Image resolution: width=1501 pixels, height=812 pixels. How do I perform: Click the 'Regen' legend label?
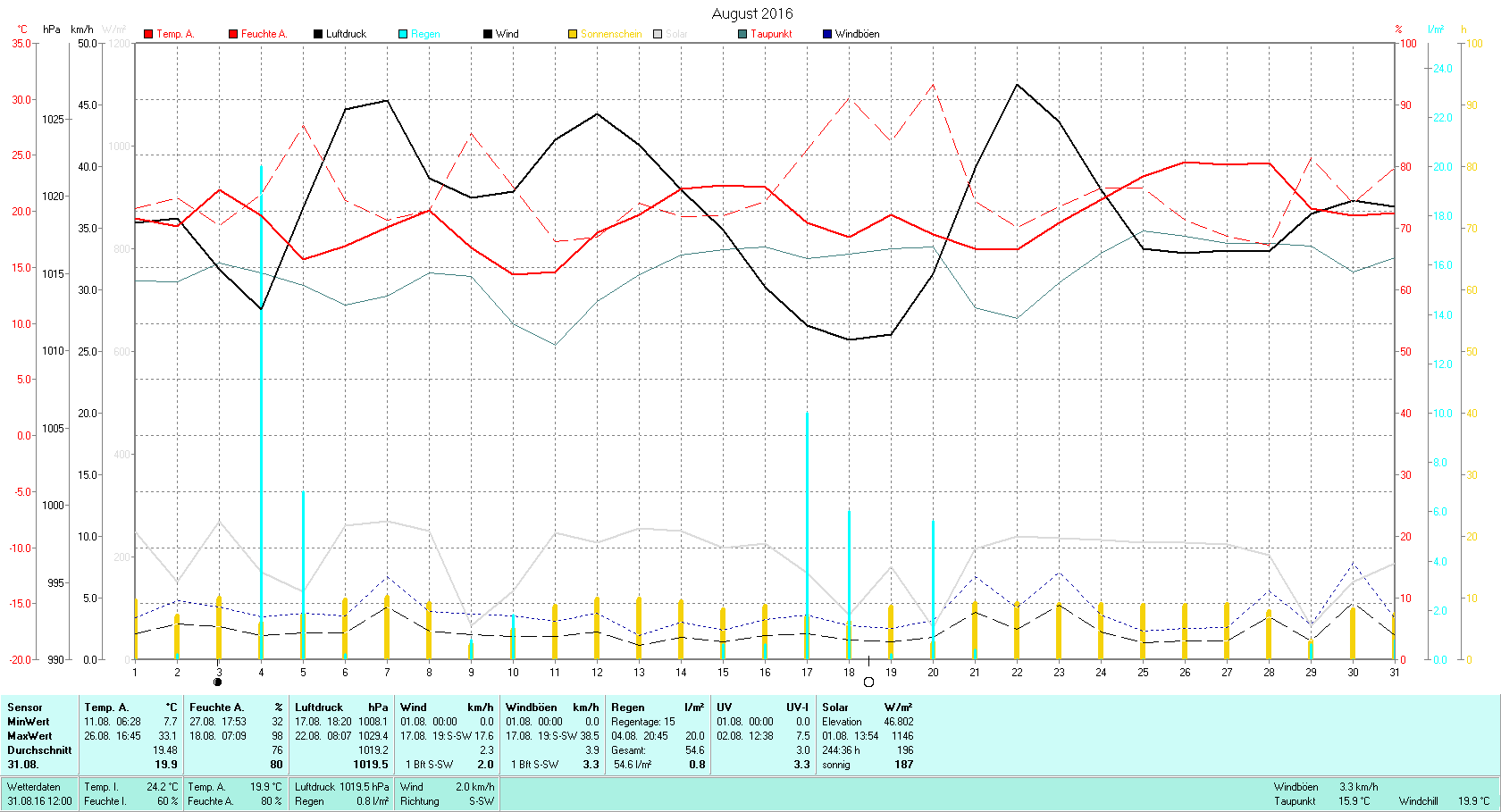[425, 34]
